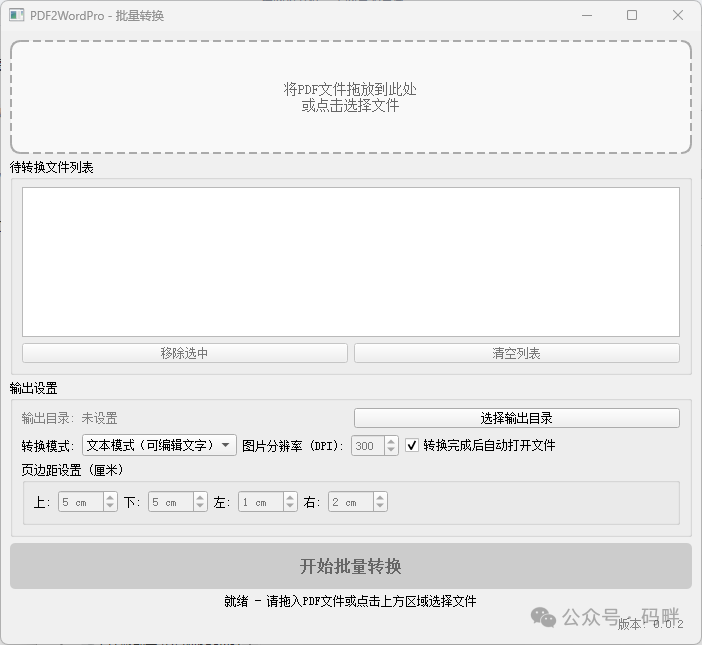Decrease the DPI value with down arrow
This screenshot has width=702, height=645.
pyautogui.click(x=391, y=451)
